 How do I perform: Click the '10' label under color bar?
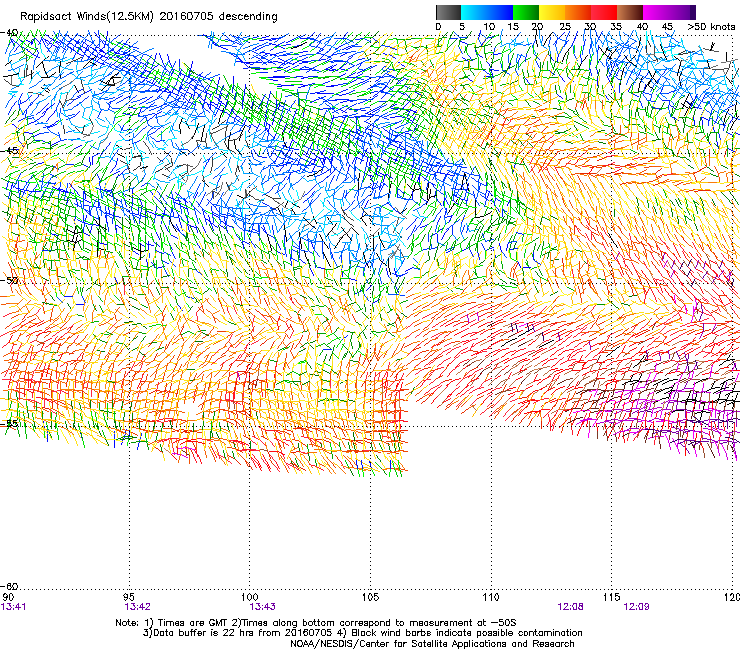tap(489, 27)
